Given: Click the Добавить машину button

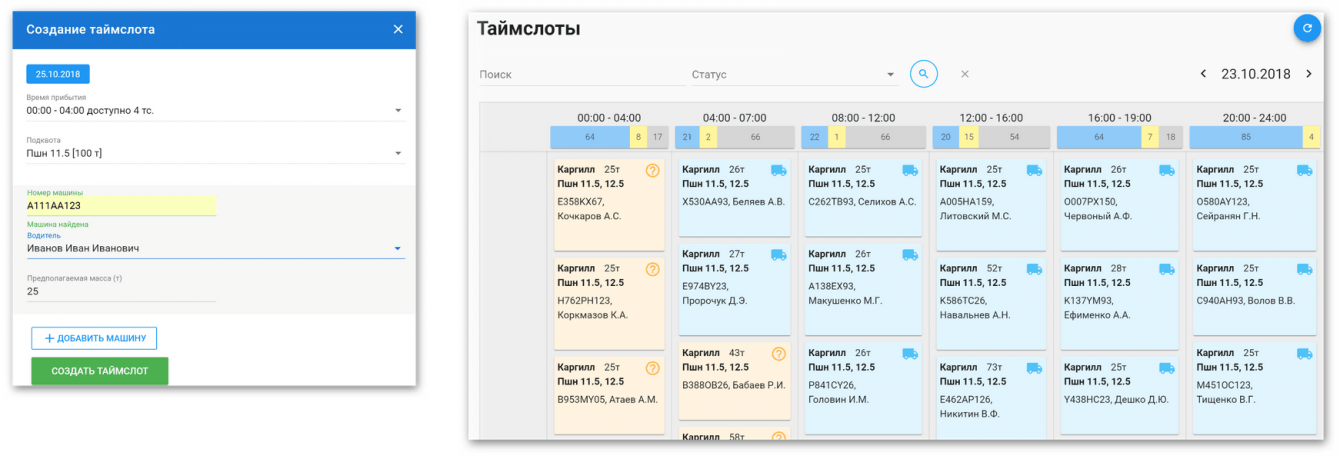Looking at the screenshot, I should [x=94, y=338].
